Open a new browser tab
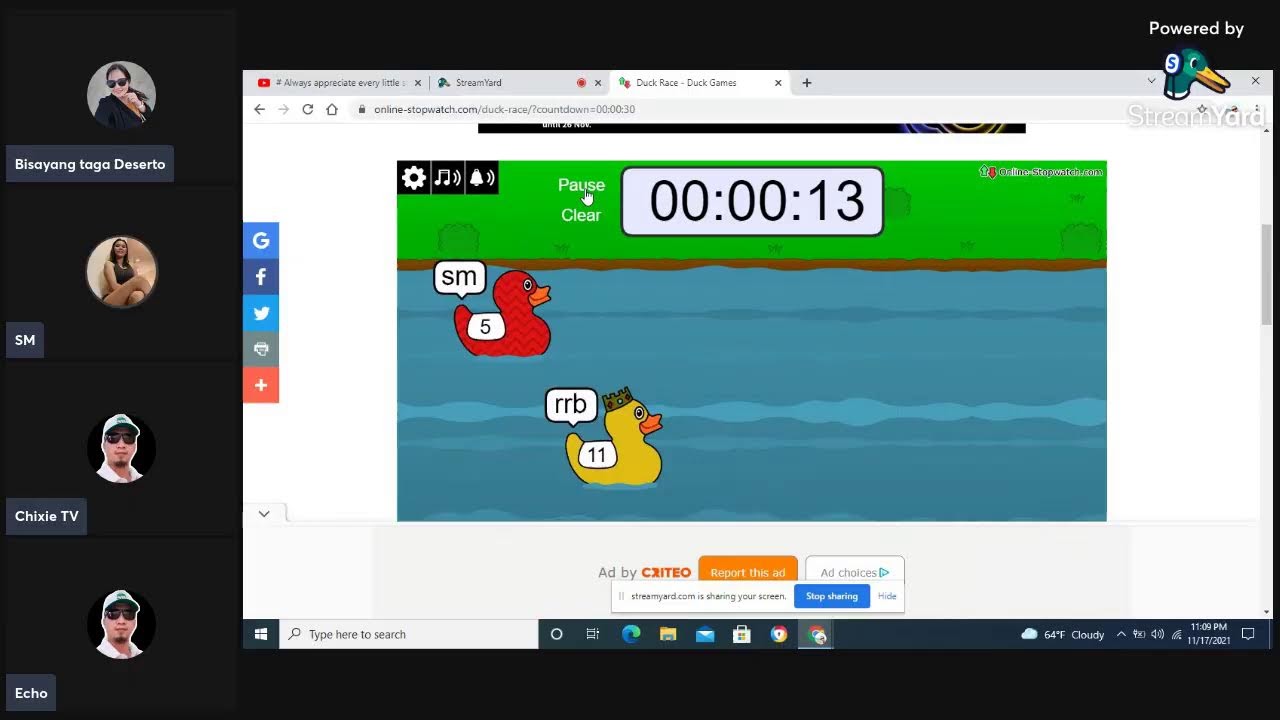 807,83
